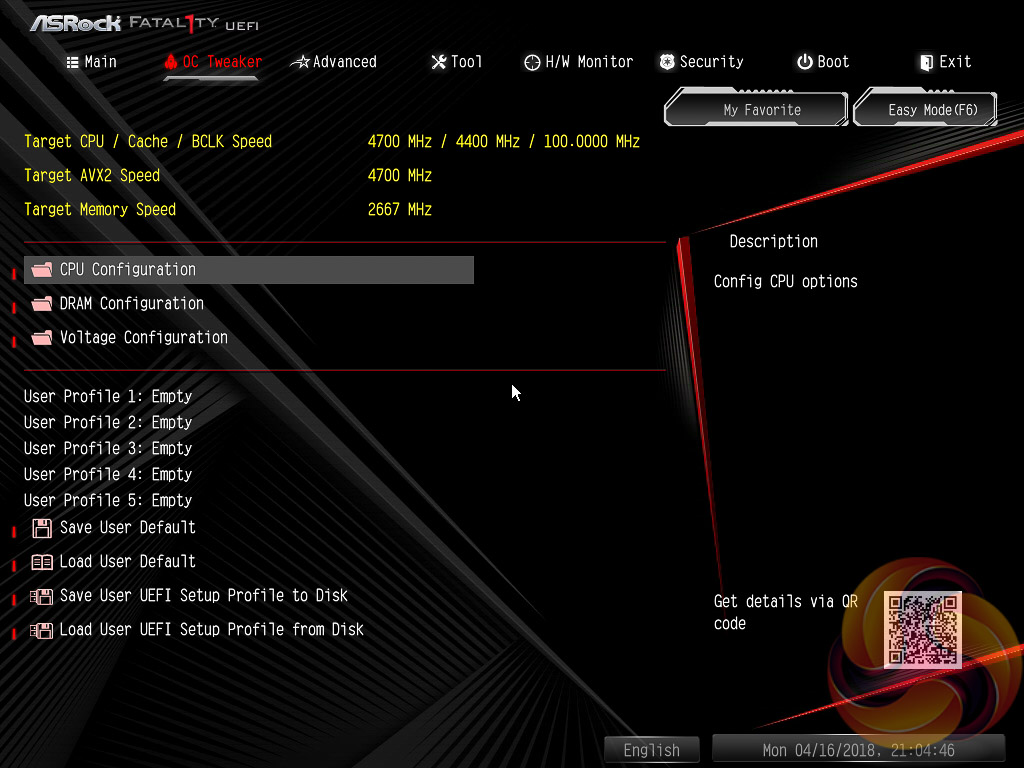This screenshot has width=1024, height=768.
Task: Click the Get details via QR code text
Action: click(786, 613)
